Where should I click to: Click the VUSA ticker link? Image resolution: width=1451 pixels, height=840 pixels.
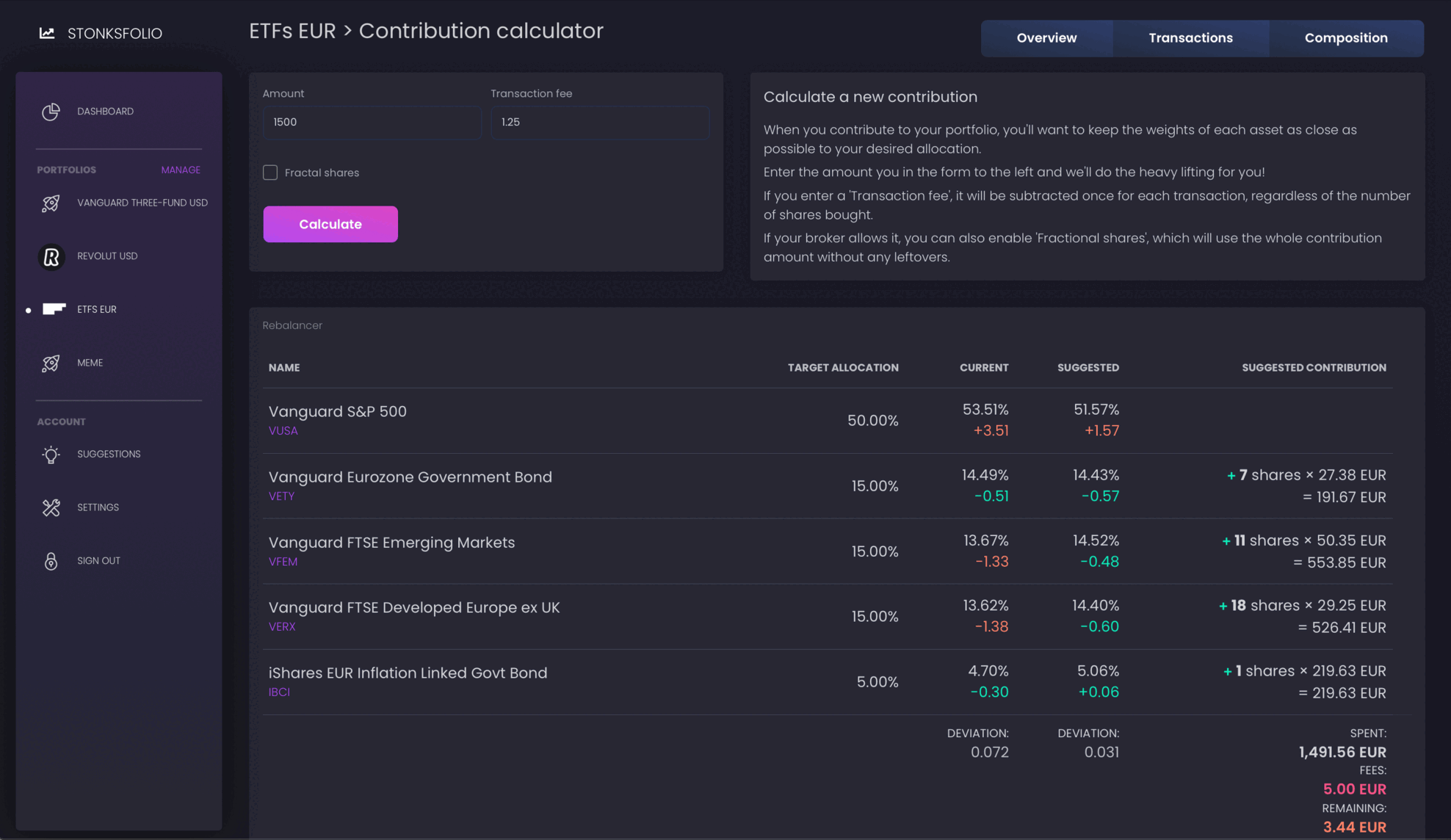(x=283, y=431)
